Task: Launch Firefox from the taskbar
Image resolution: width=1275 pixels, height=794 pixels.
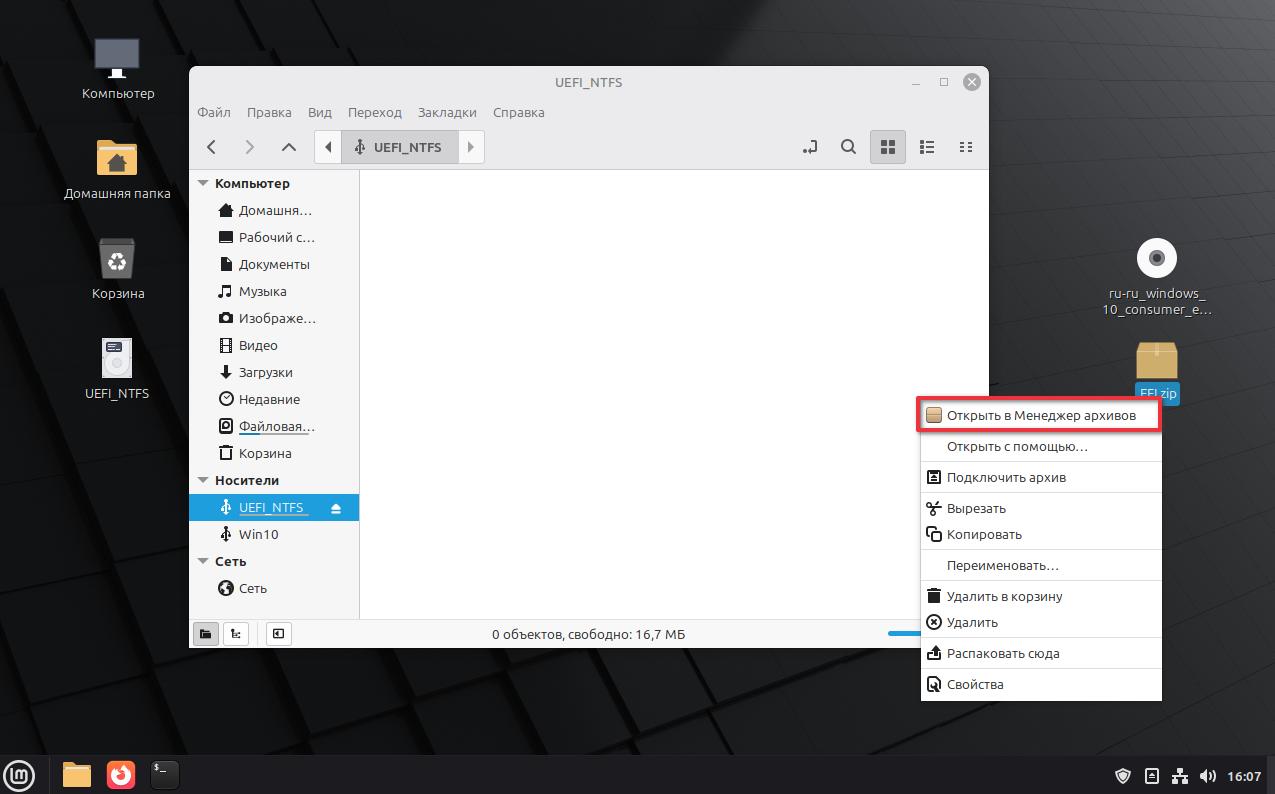Action: tap(121, 774)
